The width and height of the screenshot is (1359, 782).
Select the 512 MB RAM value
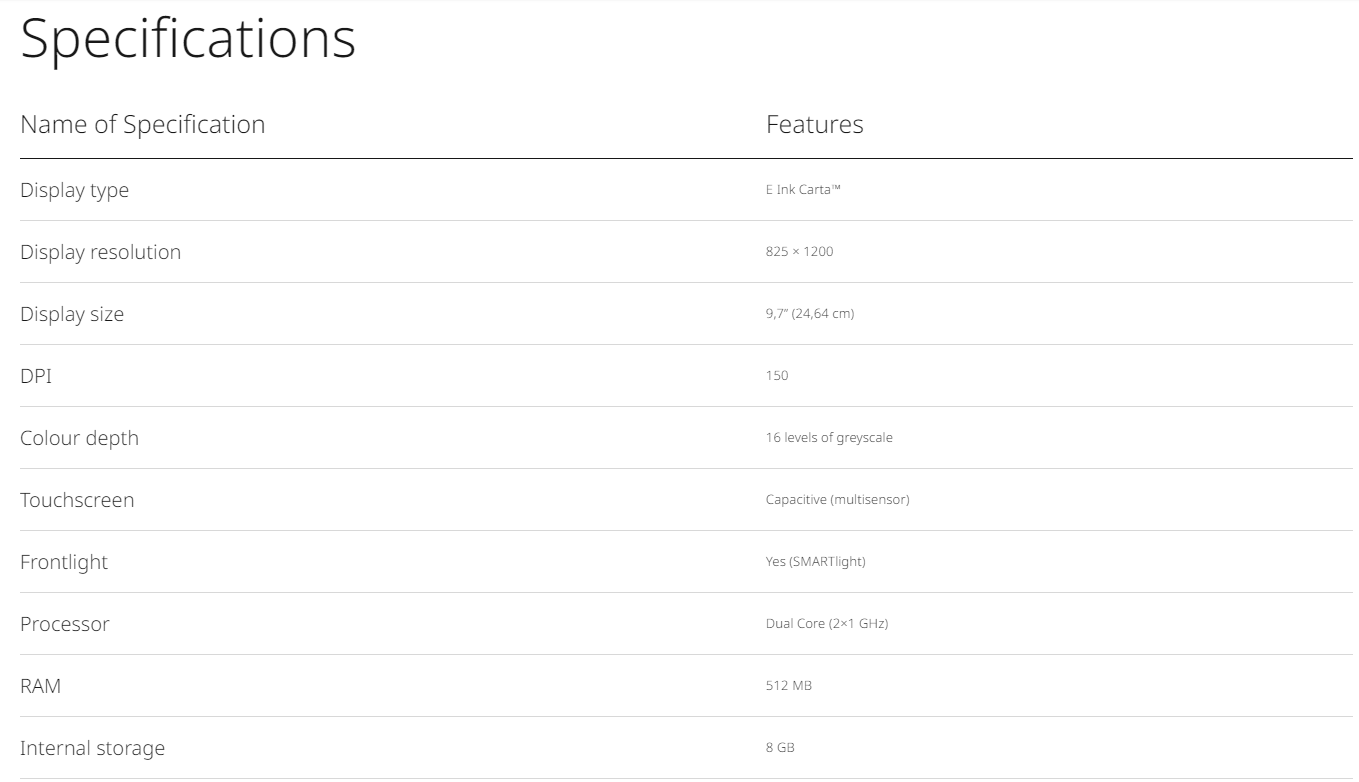[788, 686]
